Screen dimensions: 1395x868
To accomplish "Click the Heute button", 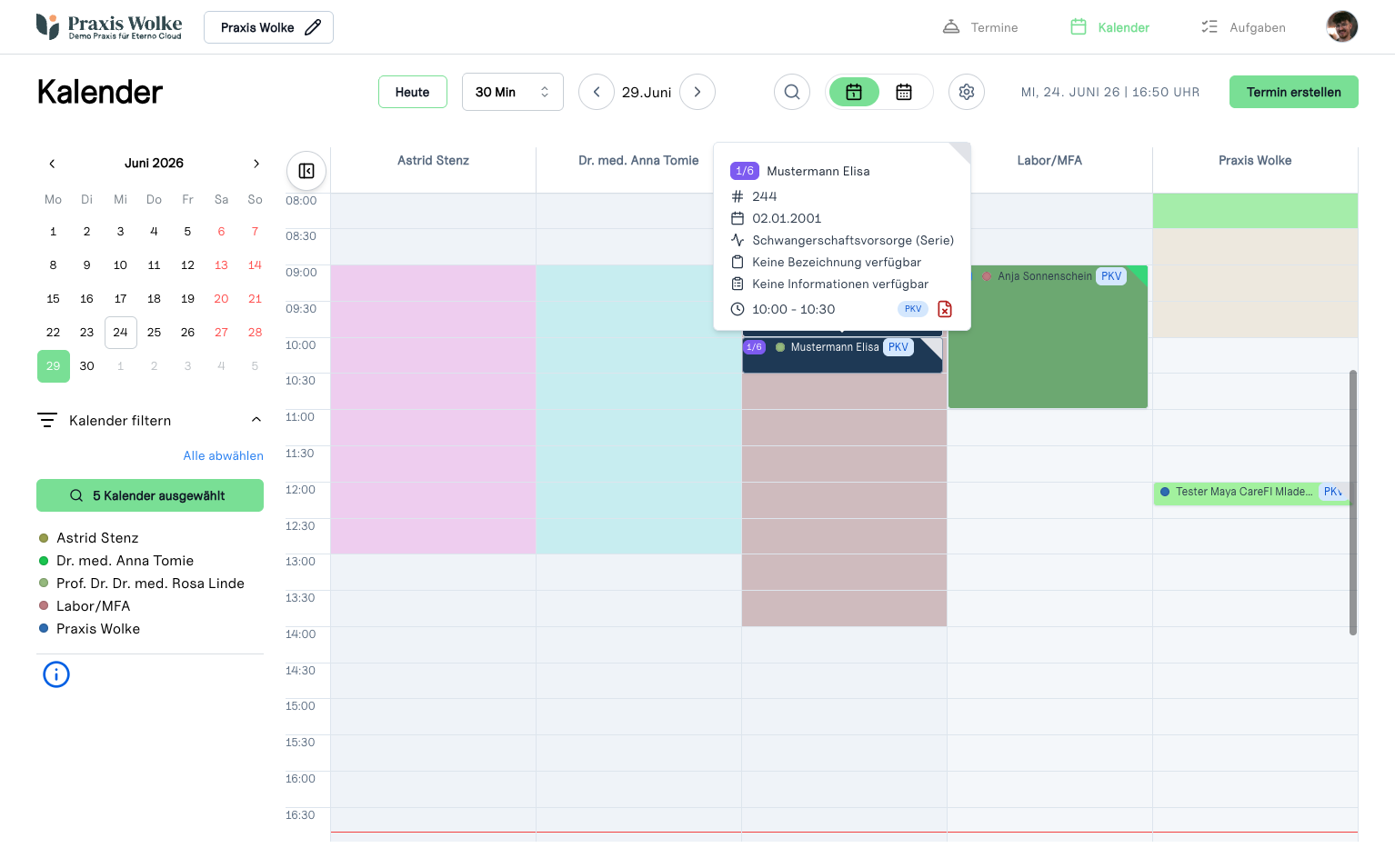I will tap(413, 92).
